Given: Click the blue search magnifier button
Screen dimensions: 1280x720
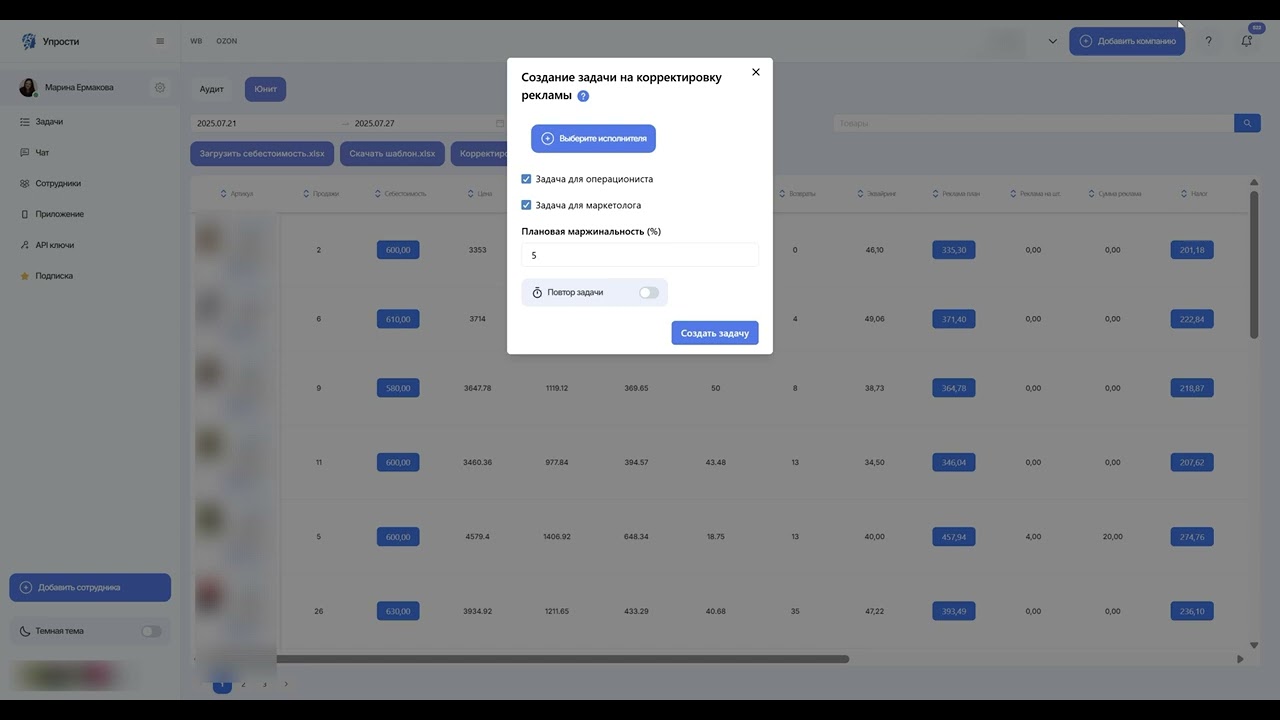Looking at the screenshot, I should pyautogui.click(x=1247, y=123).
